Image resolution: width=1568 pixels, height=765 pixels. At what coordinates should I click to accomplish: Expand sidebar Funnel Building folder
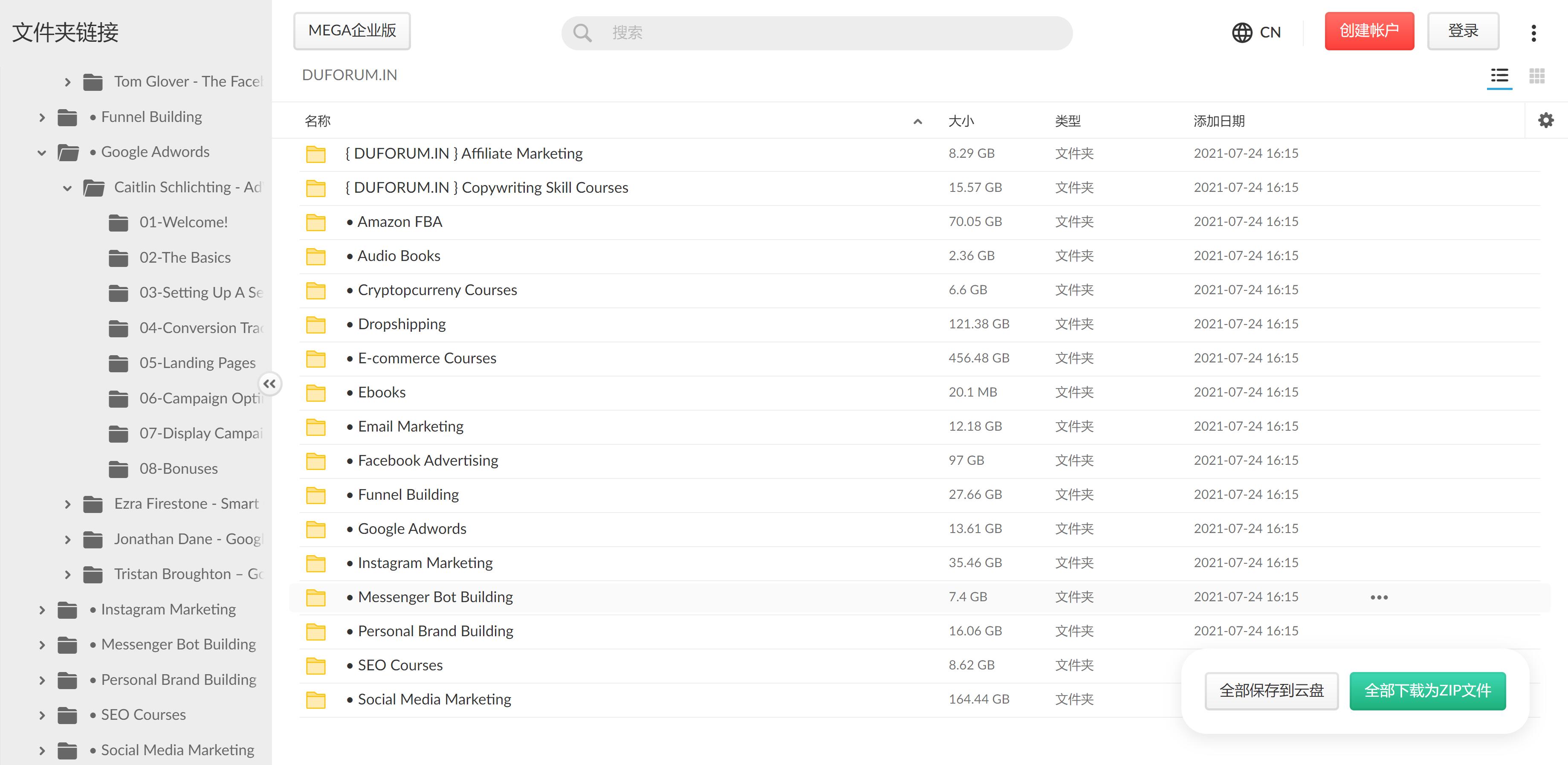click(42, 117)
